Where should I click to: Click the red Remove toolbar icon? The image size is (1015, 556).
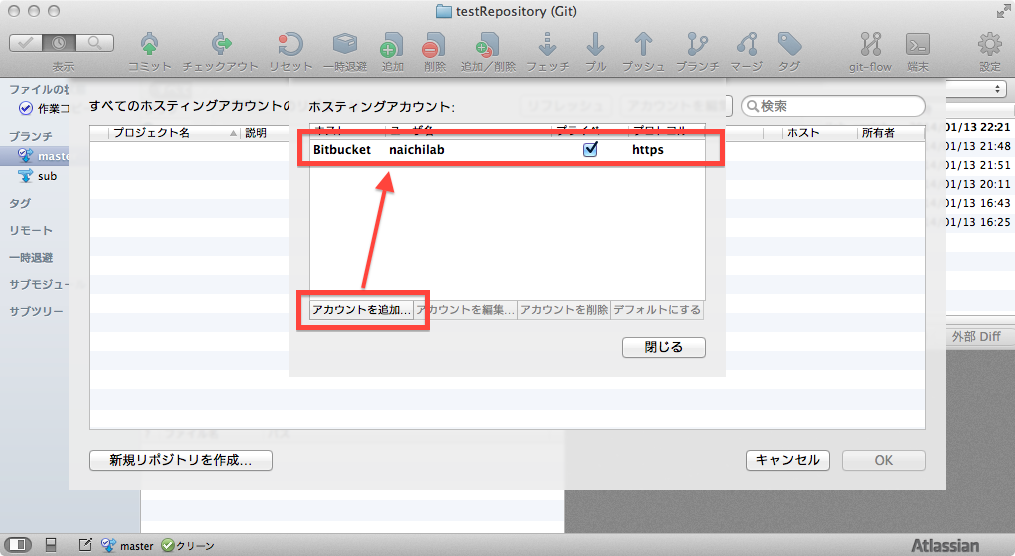point(434,45)
